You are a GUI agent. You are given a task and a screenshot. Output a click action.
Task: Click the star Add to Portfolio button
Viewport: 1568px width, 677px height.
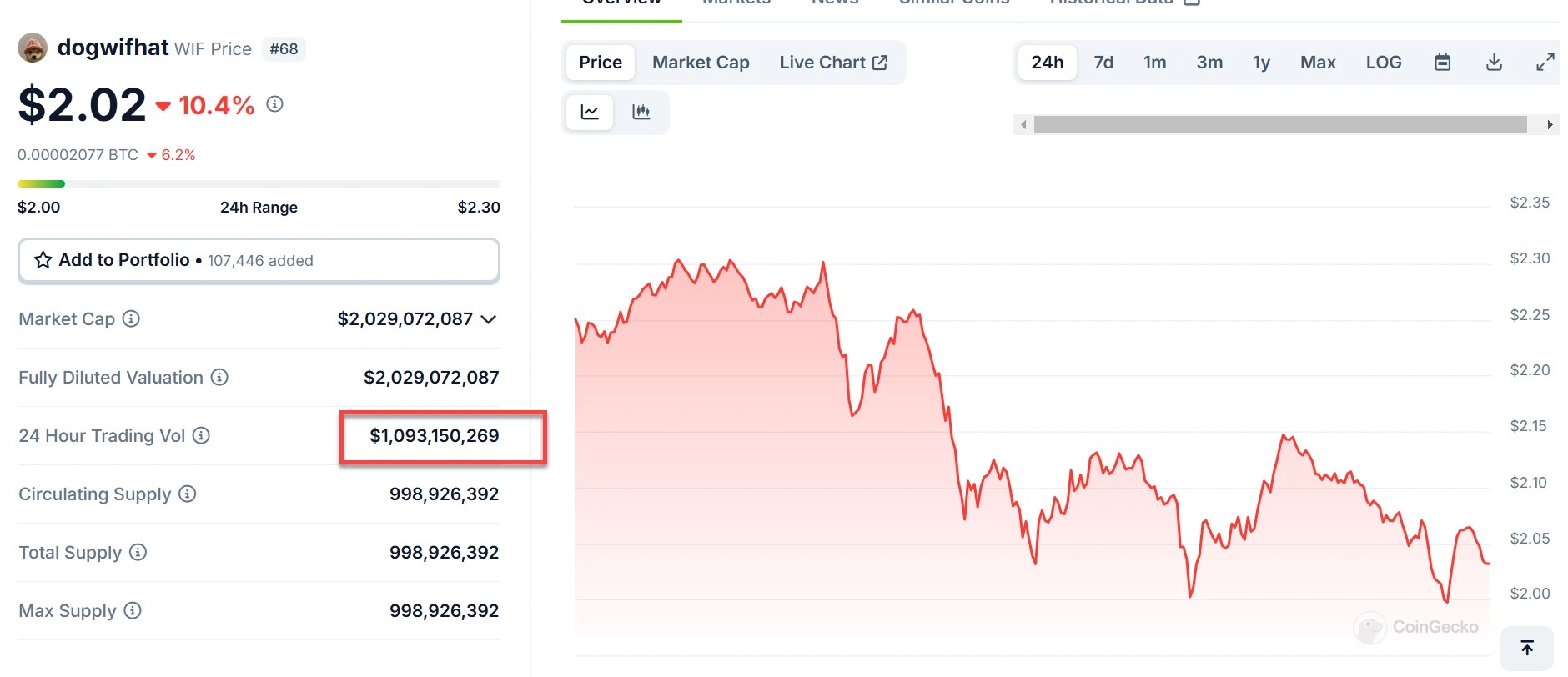(259, 260)
